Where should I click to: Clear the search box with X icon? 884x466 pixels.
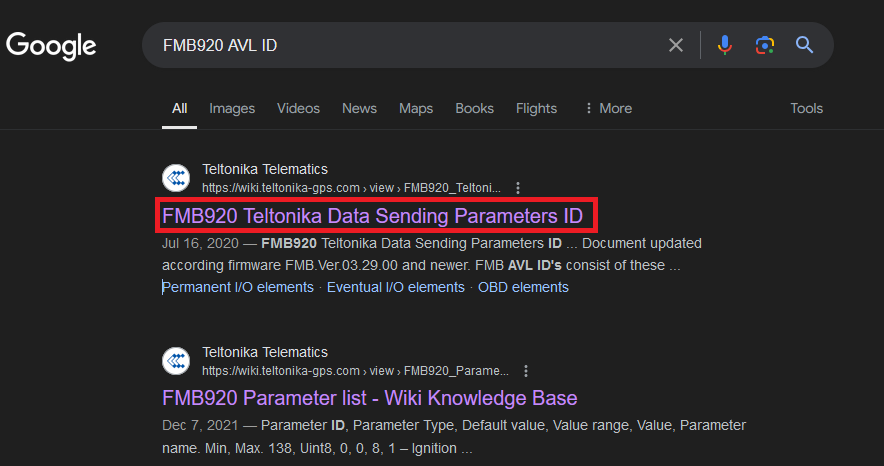pos(675,45)
